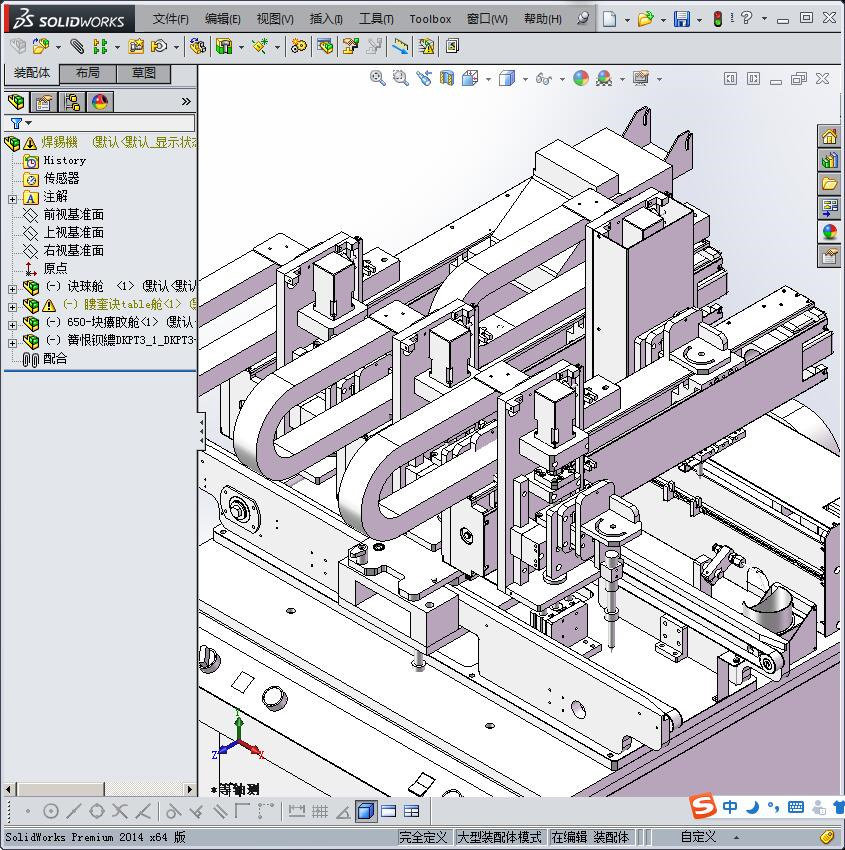Expand the 650 component tree node
The height and width of the screenshot is (850, 845).
(12, 323)
